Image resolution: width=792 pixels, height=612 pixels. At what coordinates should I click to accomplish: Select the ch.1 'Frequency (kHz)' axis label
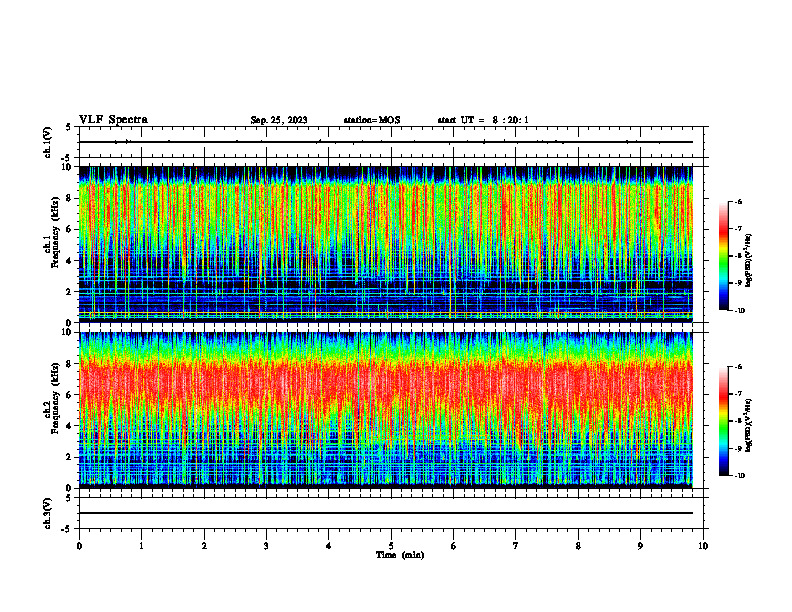[56, 232]
